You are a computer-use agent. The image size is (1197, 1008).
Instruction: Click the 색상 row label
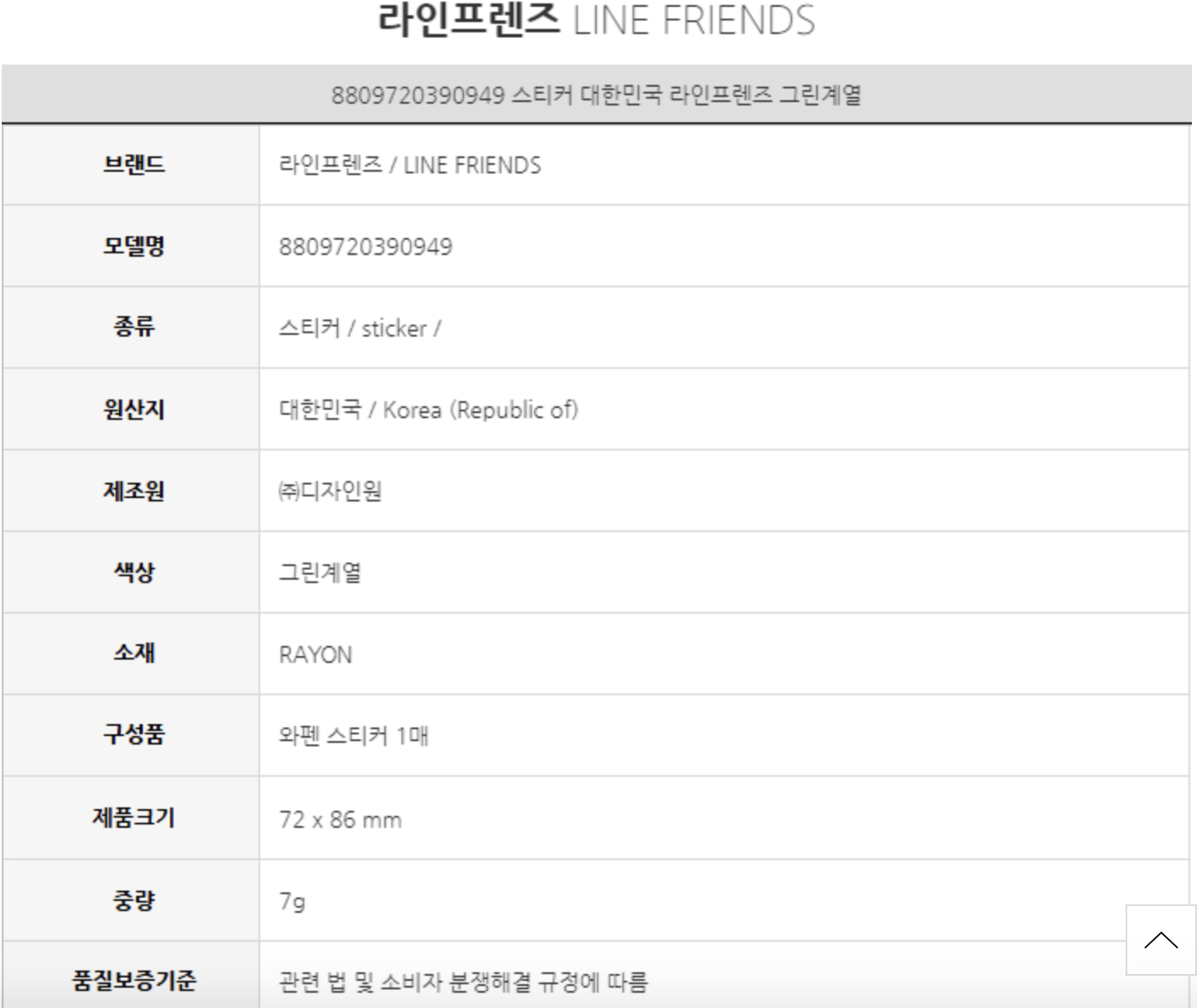coord(133,572)
